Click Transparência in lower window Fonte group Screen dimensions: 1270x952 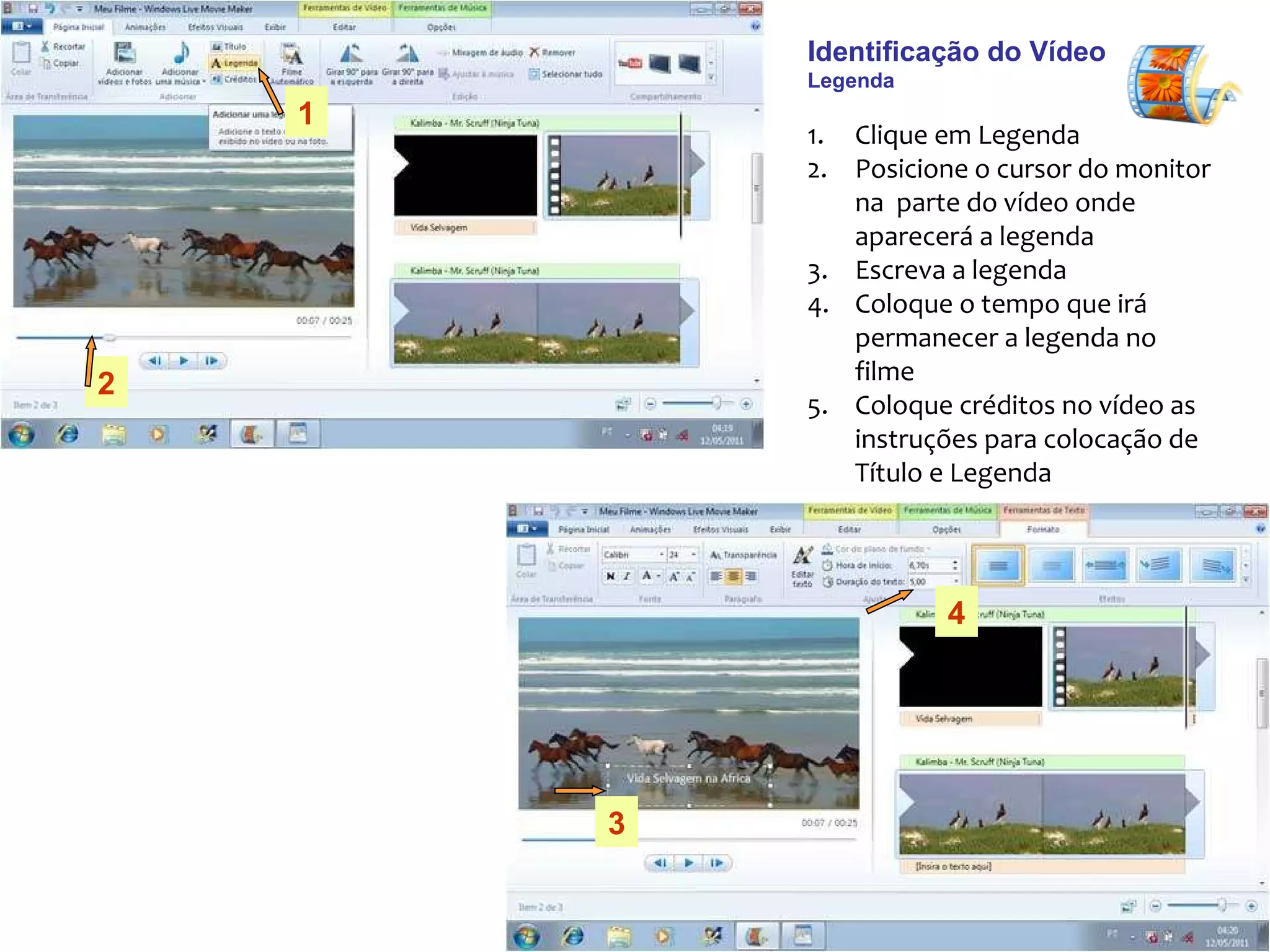point(744,555)
